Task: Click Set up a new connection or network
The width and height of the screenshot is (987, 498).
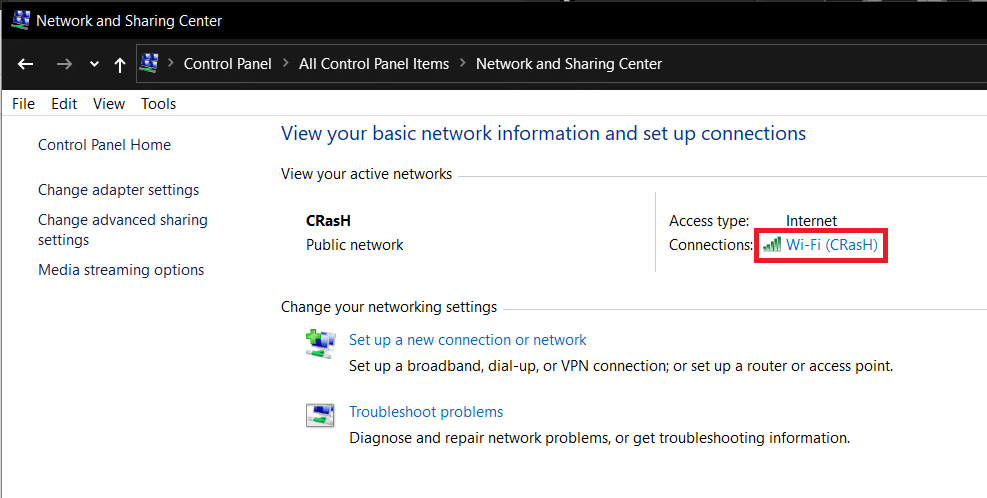Action: [467, 340]
